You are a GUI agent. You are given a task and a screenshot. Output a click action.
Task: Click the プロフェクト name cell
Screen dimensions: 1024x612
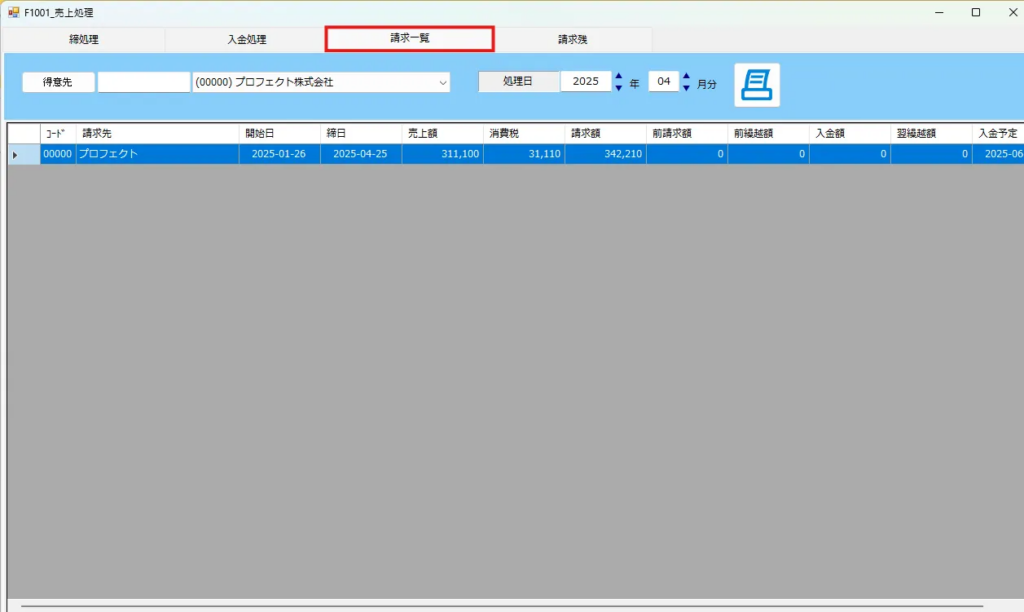click(x=157, y=154)
